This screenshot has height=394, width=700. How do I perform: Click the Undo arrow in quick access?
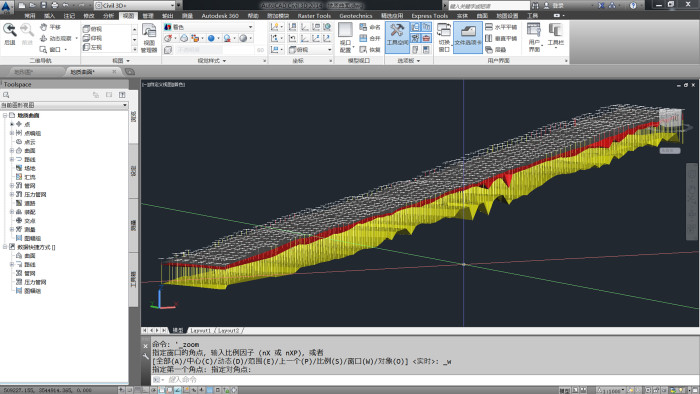click(66, 5)
